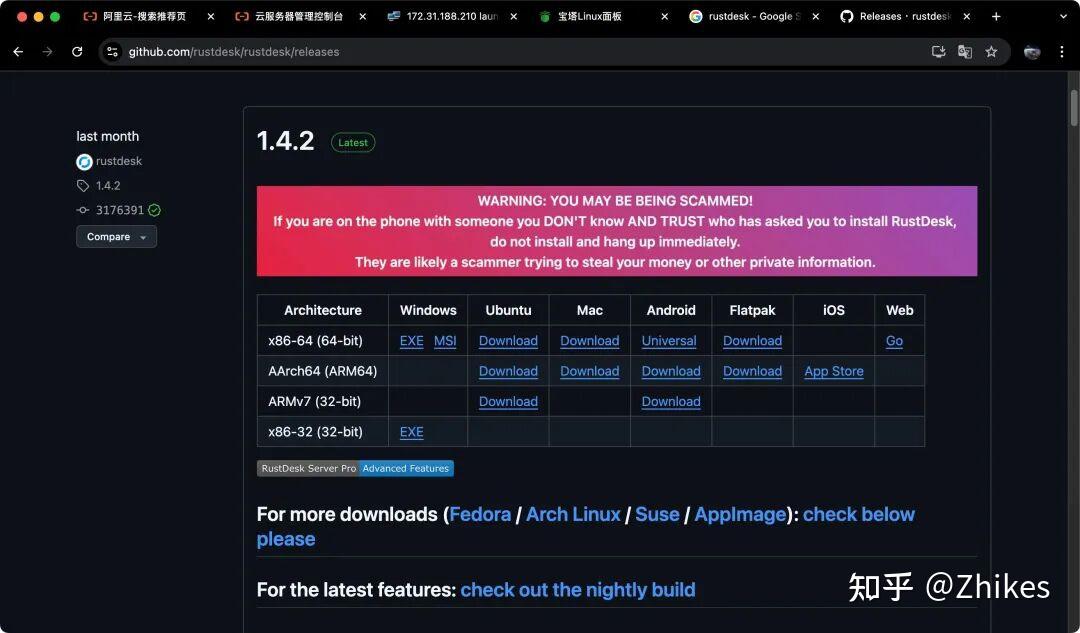Click Ubuntu ARMv7 Download link
The image size is (1080, 633).
pyautogui.click(x=508, y=402)
